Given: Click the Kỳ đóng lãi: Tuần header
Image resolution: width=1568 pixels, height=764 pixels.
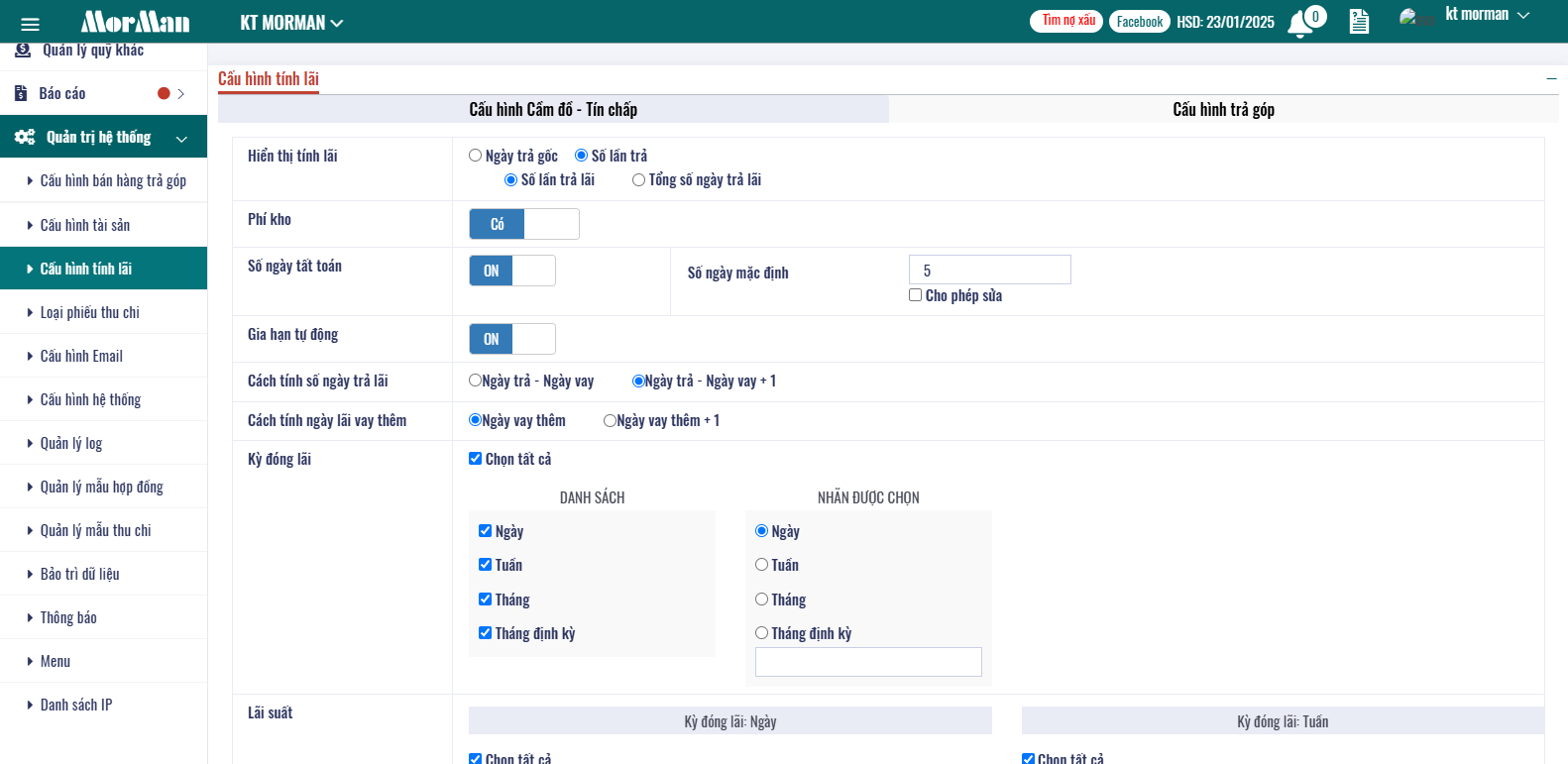Looking at the screenshot, I should (x=1283, y=721).
